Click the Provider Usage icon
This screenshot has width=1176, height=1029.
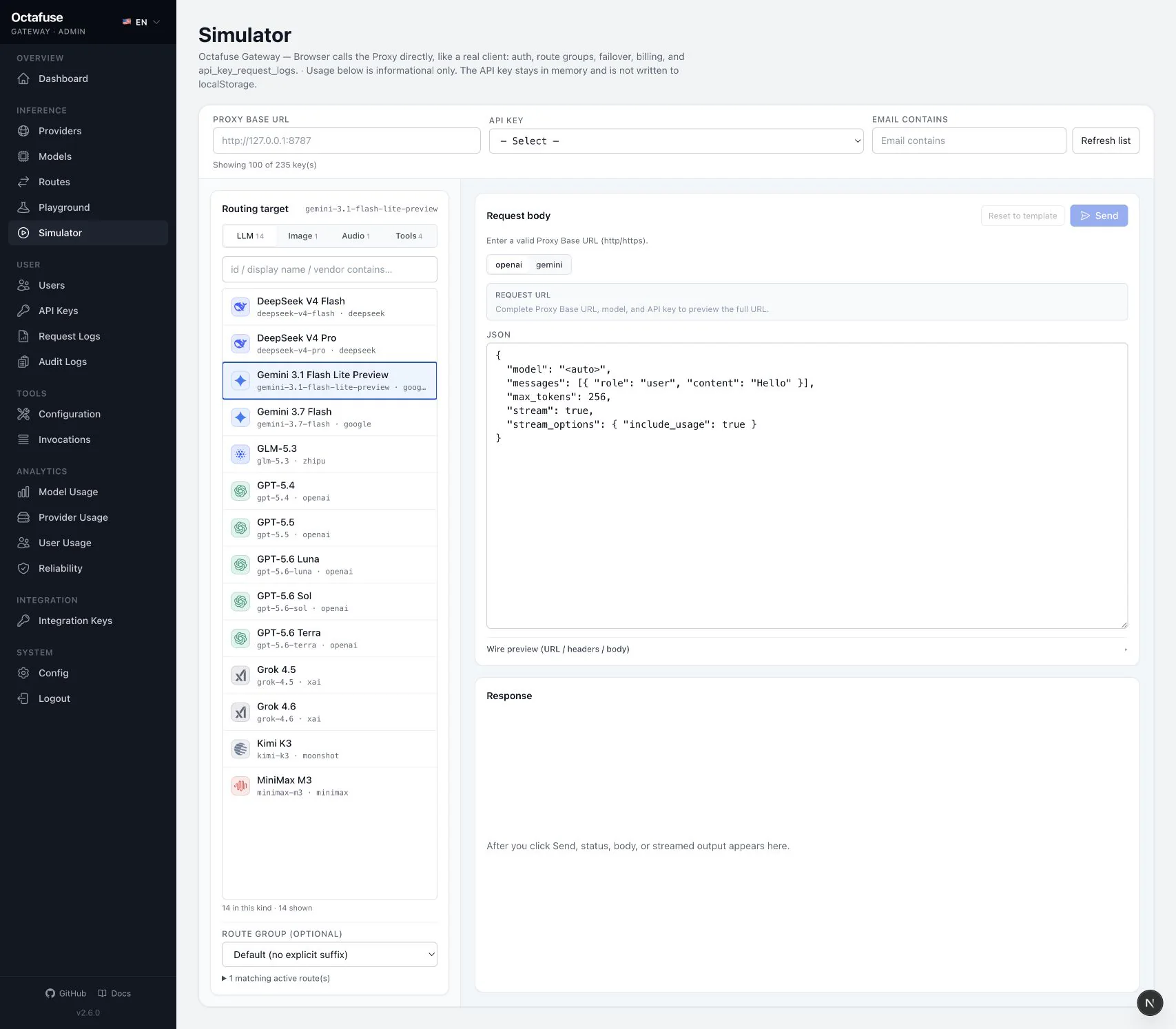click(23, 517)
